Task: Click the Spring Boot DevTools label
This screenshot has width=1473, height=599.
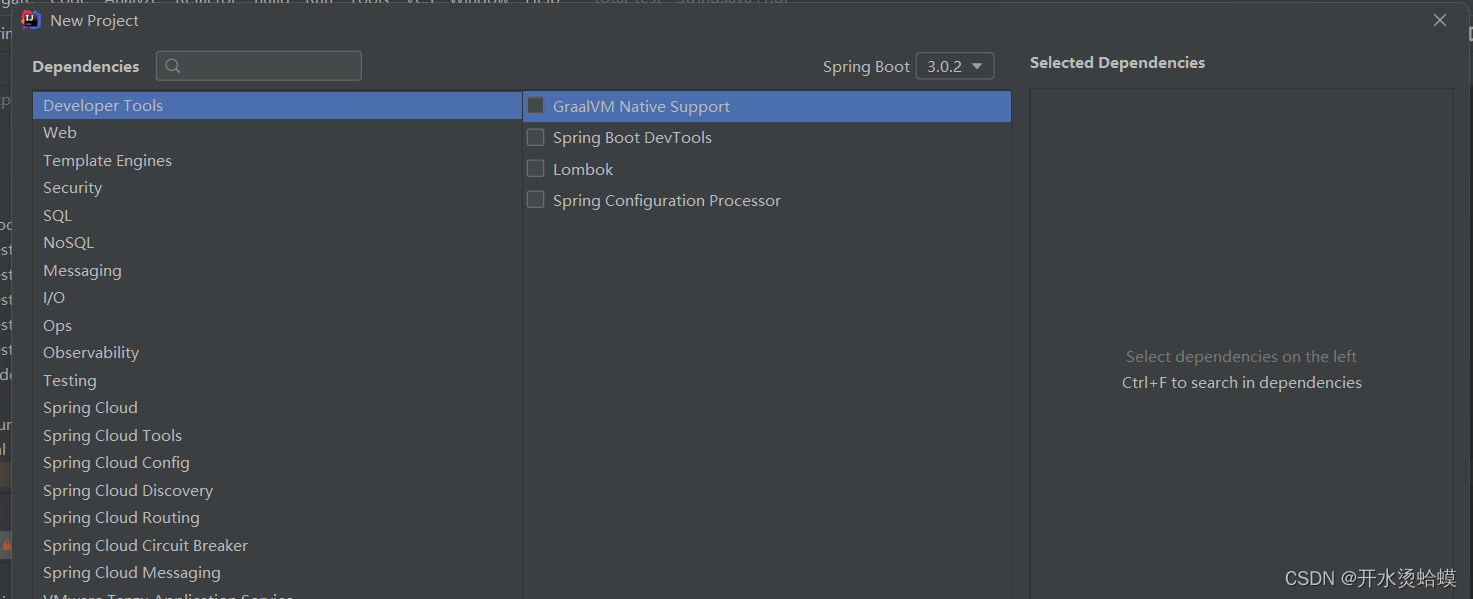Action: 632,137
